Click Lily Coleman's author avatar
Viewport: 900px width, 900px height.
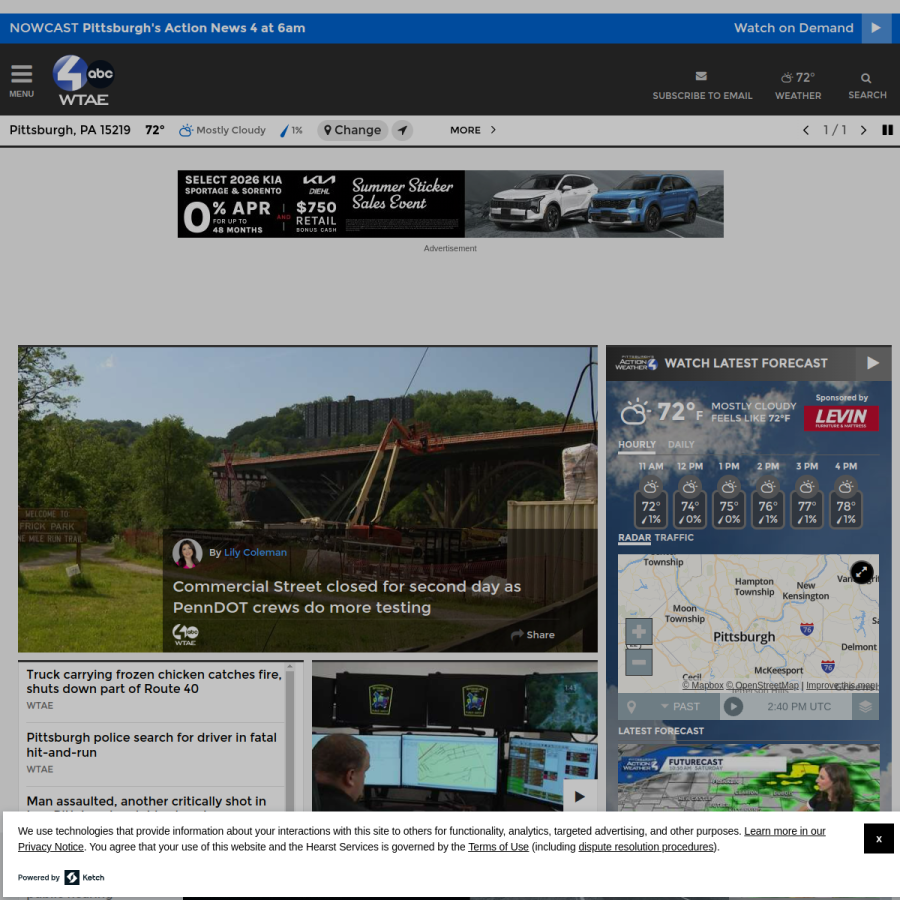pyautogui.click(x=187, y=553)
